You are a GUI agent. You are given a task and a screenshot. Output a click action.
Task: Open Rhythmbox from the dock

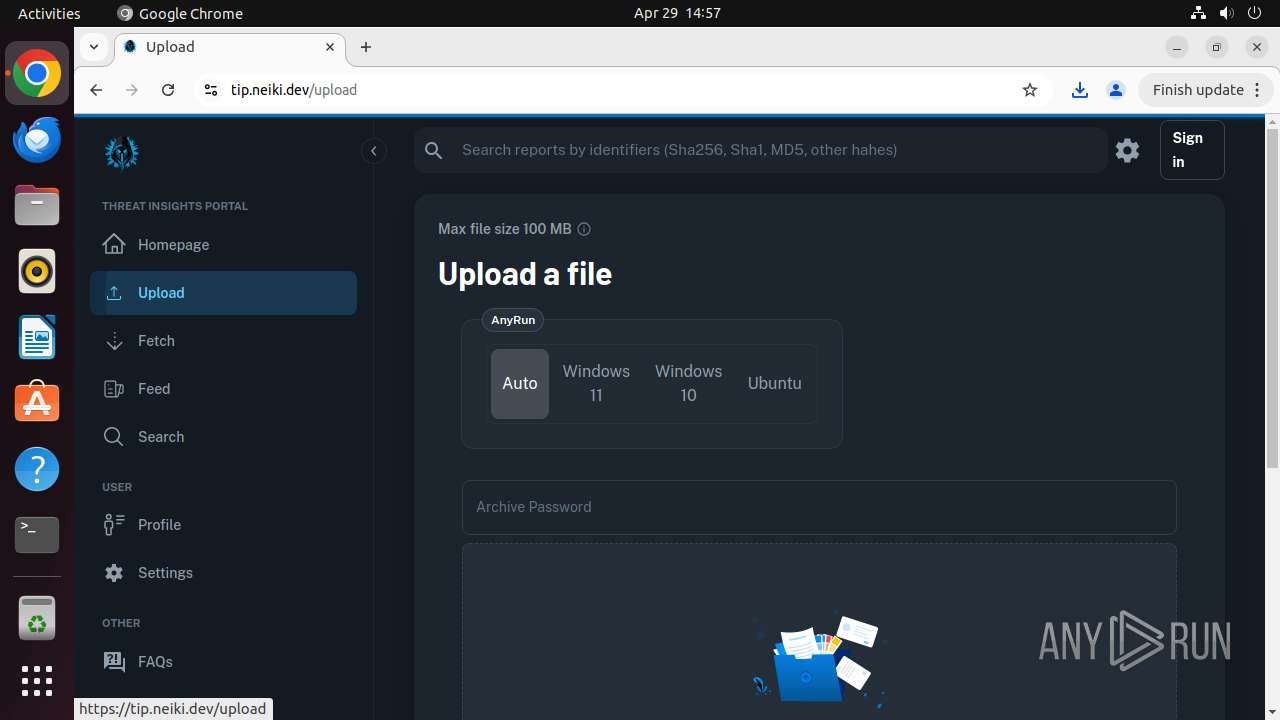(37, 271)
